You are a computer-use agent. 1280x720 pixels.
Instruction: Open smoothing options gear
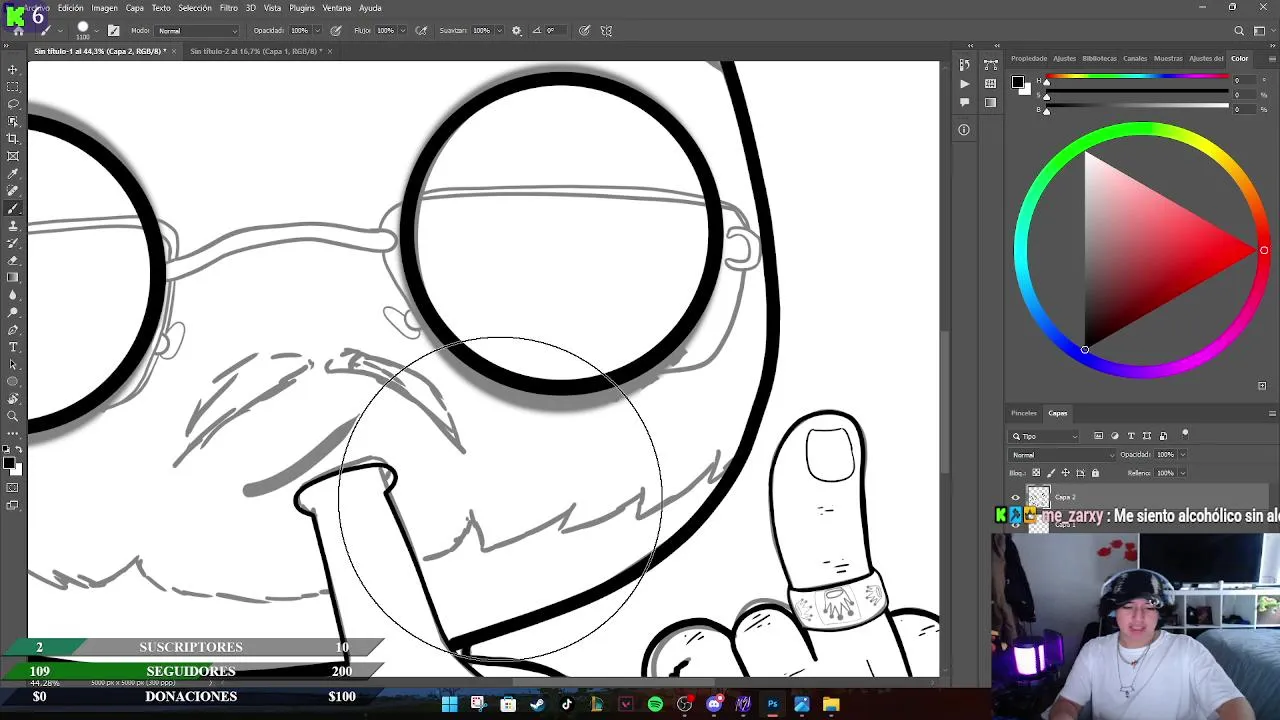pos(516,31)
